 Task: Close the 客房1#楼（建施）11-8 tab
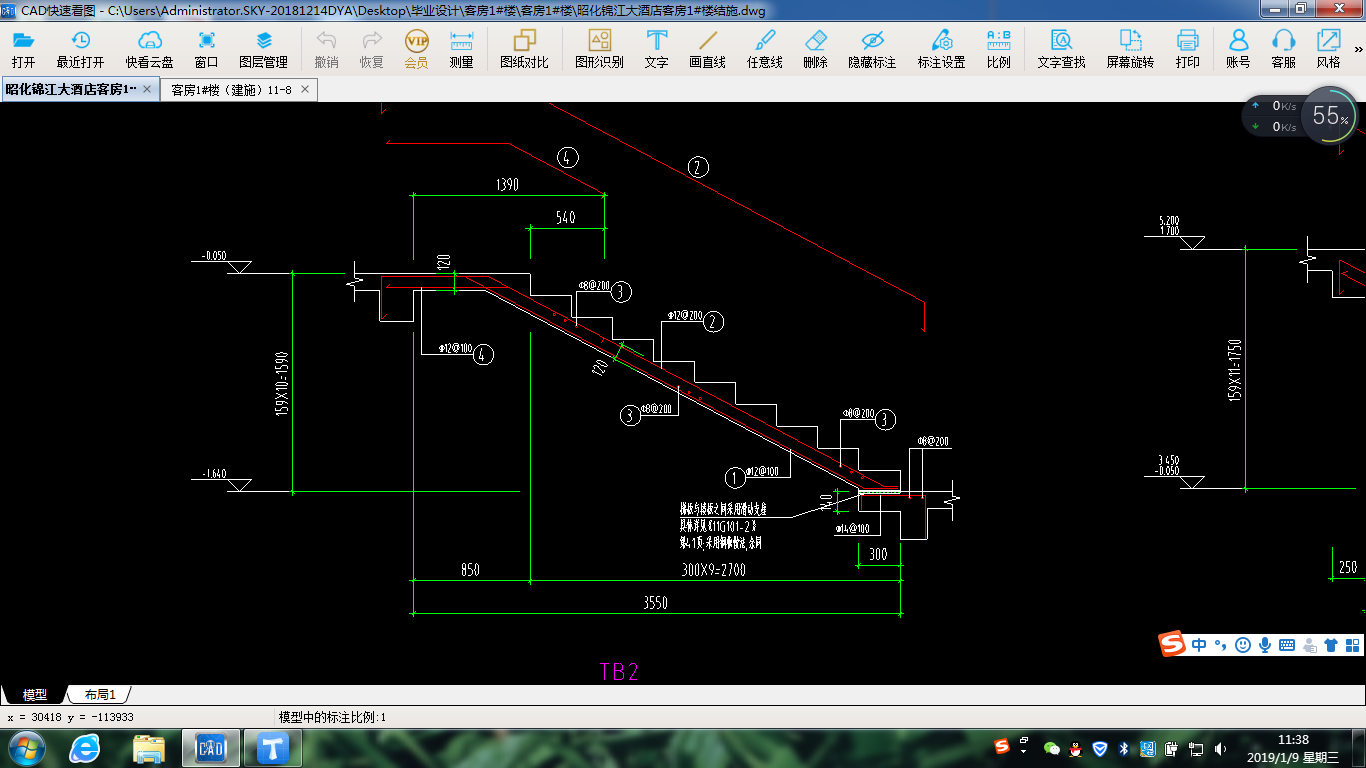coord(306,89)
